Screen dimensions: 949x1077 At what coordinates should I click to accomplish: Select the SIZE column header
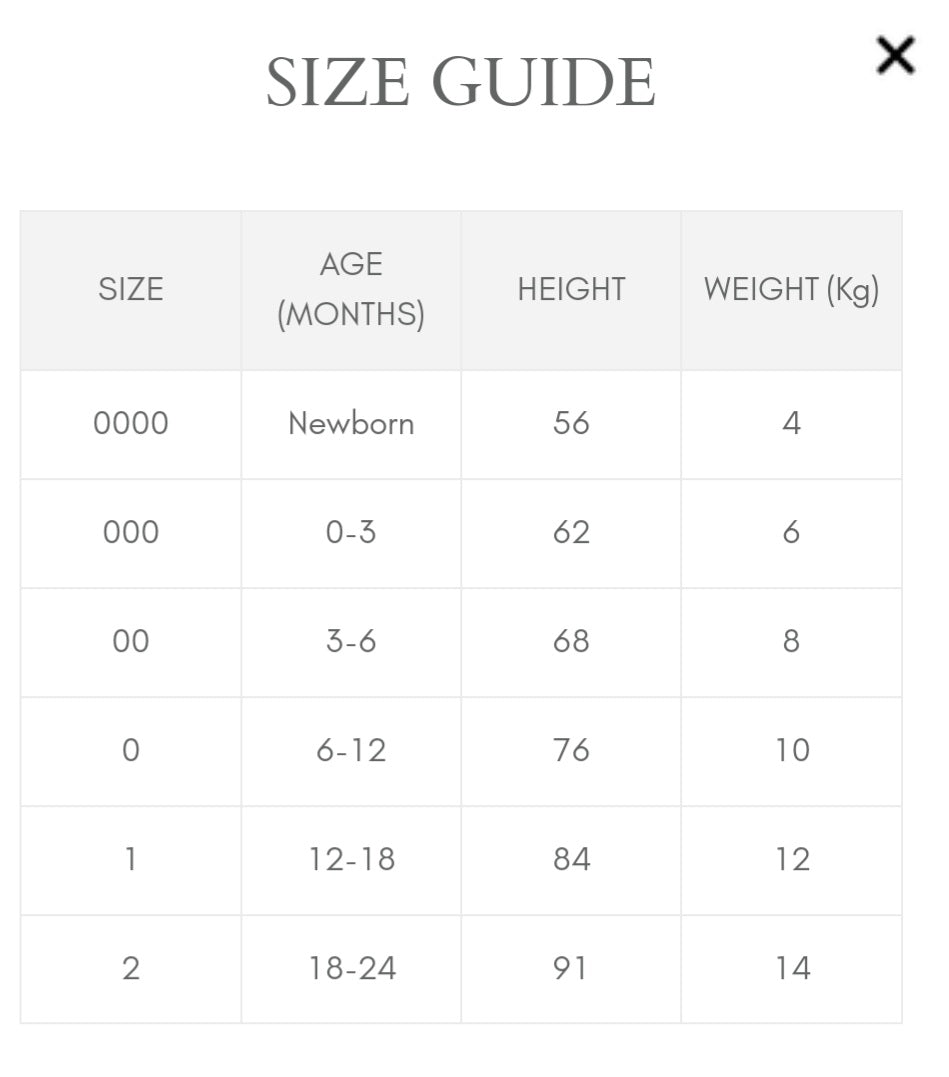[130, 289]
